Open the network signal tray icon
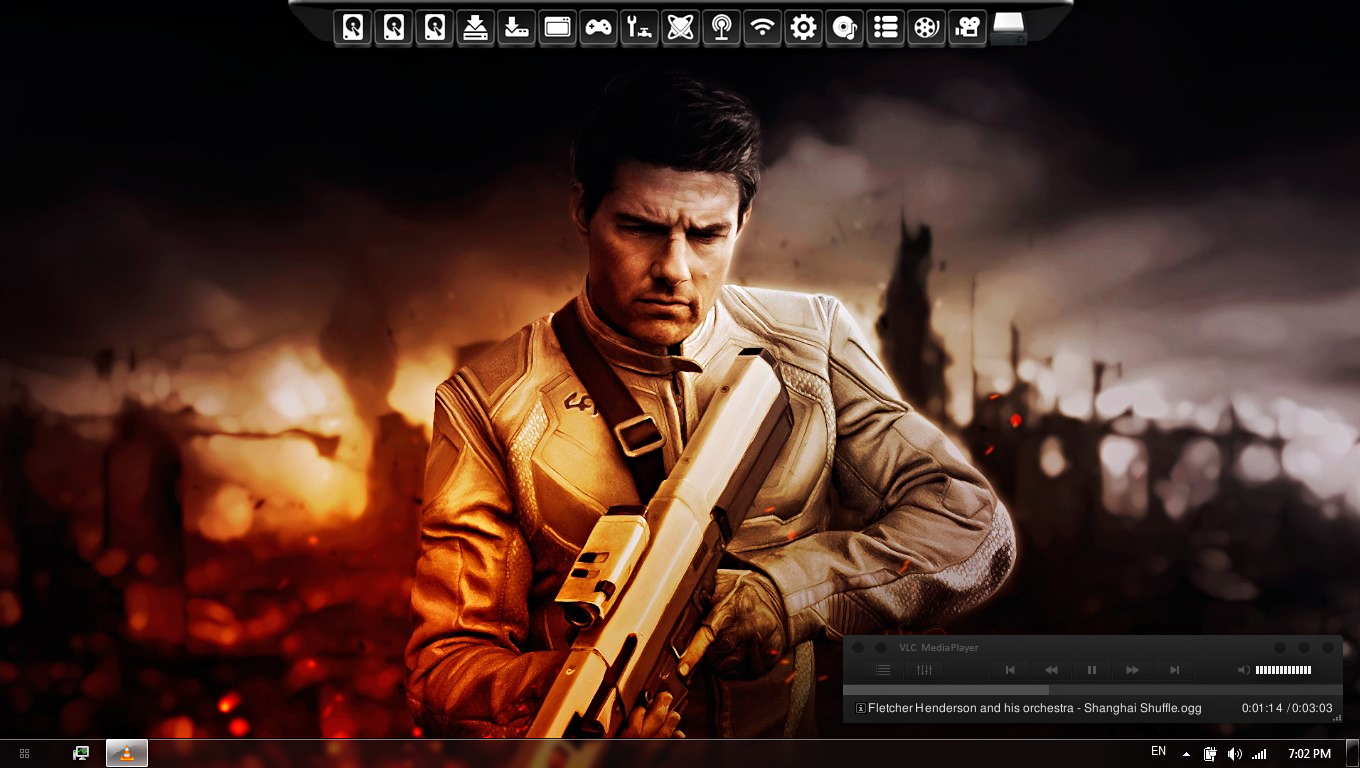This screenshot has height=768, width=1360. tap(1259, 754)
